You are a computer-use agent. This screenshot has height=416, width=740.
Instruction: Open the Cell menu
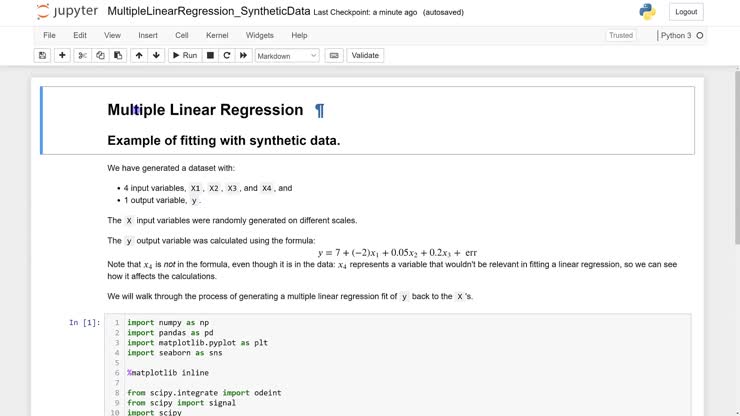(182, 35)
